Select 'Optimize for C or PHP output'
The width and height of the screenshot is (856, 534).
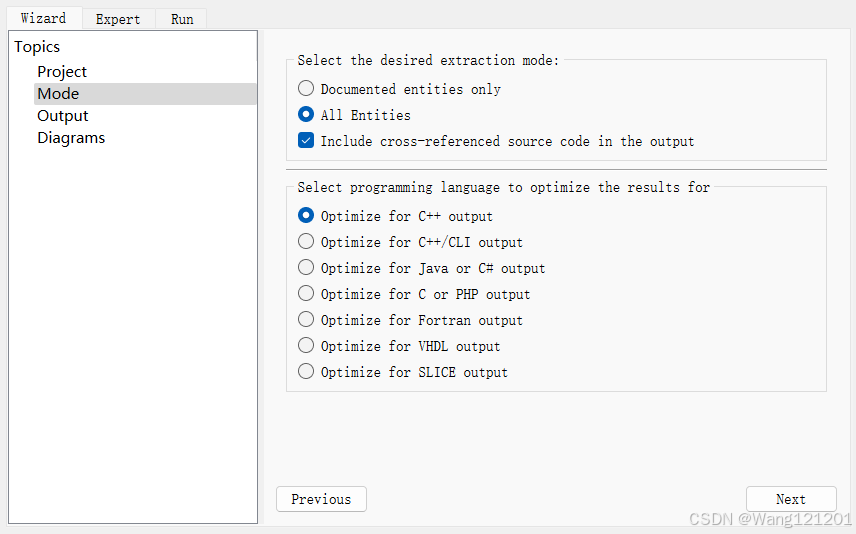(x=306, y=294)
